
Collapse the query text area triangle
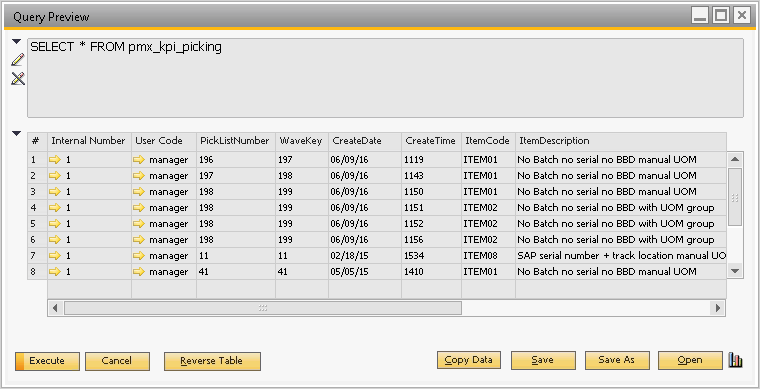[x=17, y=42]
